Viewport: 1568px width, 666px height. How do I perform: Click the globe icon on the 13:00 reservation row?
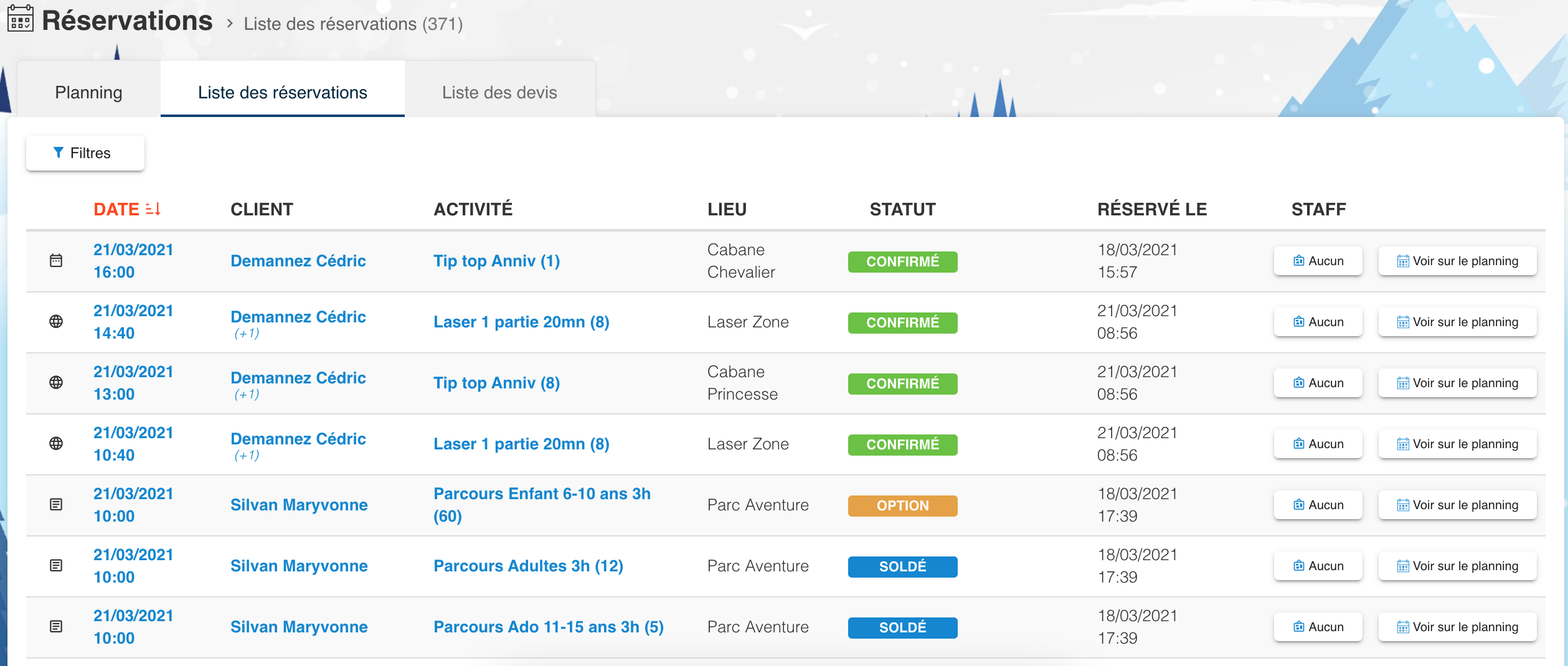(x=56, y=383)
